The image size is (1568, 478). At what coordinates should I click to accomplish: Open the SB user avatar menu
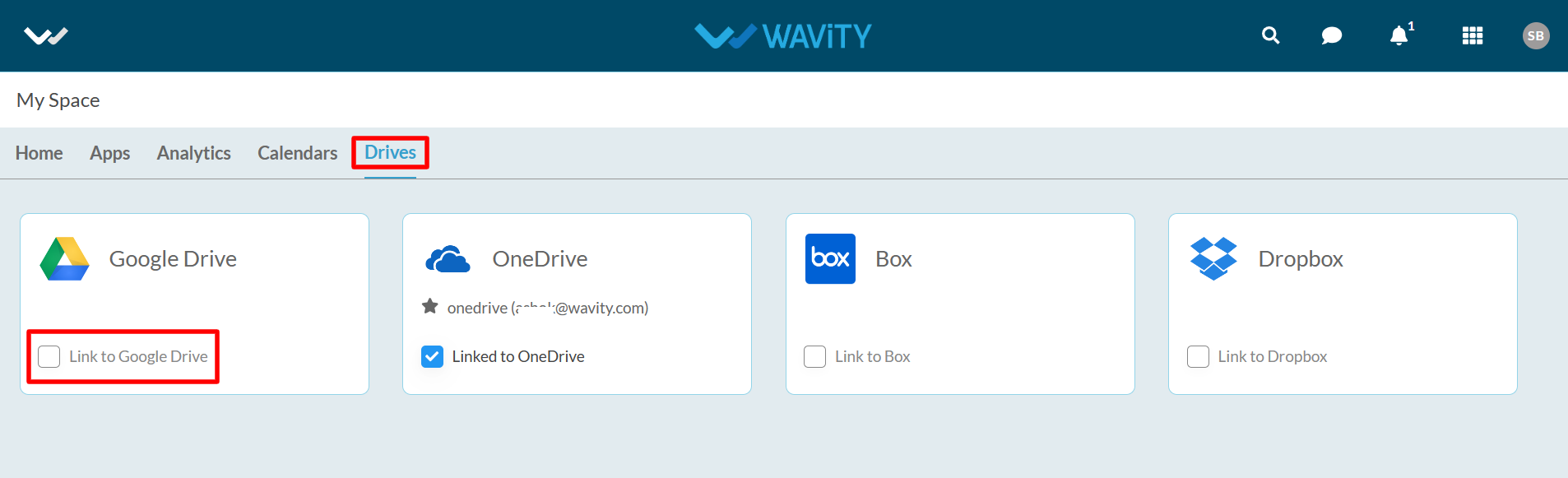(1536, 35)
